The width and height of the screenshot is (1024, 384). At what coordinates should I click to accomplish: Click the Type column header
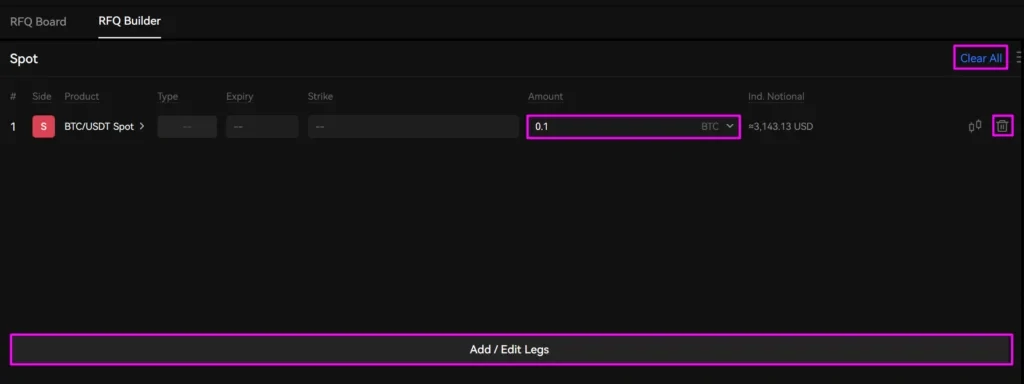tap(167, 97)
